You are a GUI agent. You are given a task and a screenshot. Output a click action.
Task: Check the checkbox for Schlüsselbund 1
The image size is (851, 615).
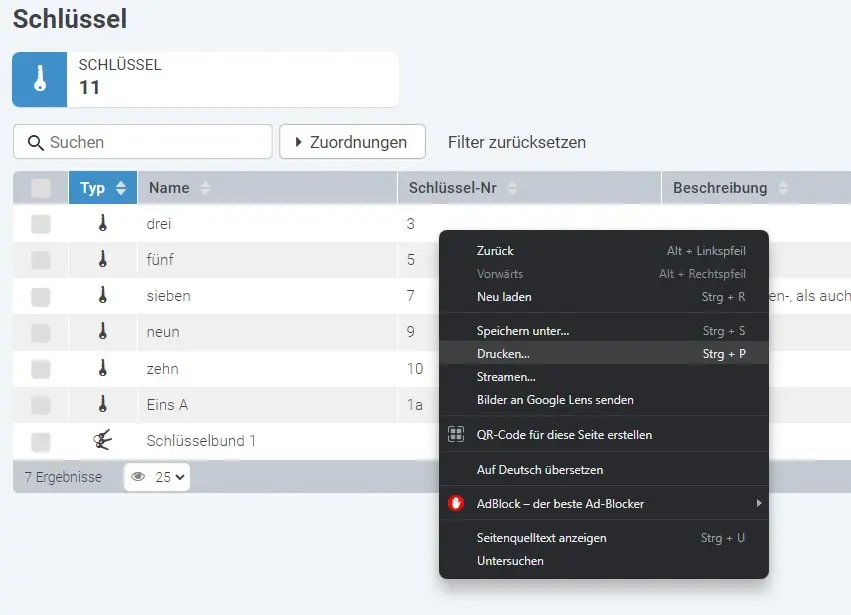[40, 439]
